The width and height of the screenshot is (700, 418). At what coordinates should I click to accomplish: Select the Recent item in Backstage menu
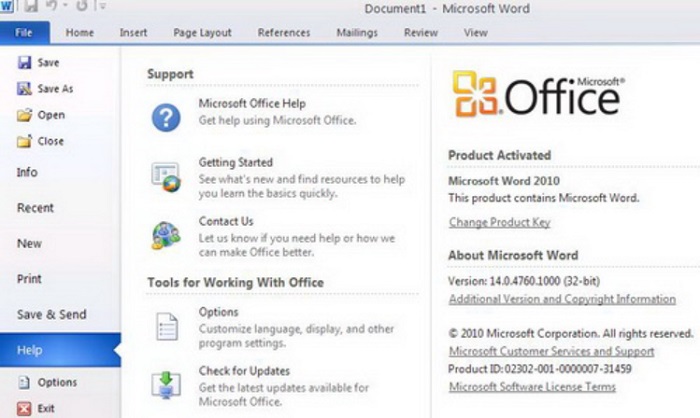35,208
